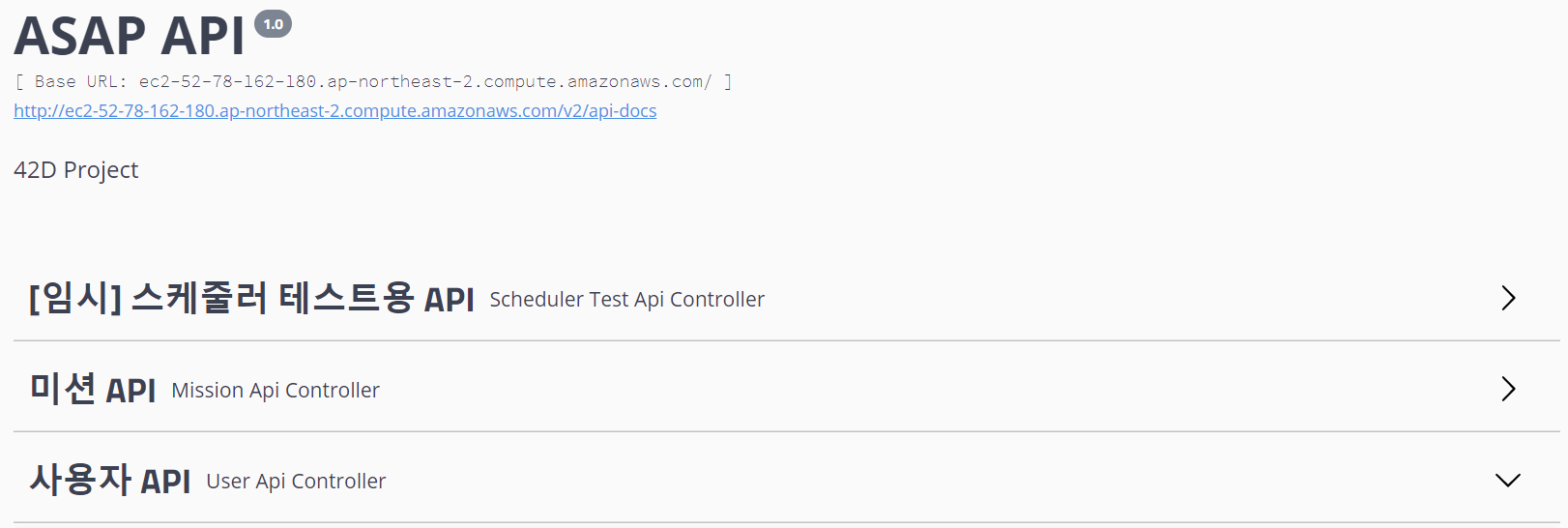
Task: Click the opening bracket before Base URL
Action: (19, 82)
